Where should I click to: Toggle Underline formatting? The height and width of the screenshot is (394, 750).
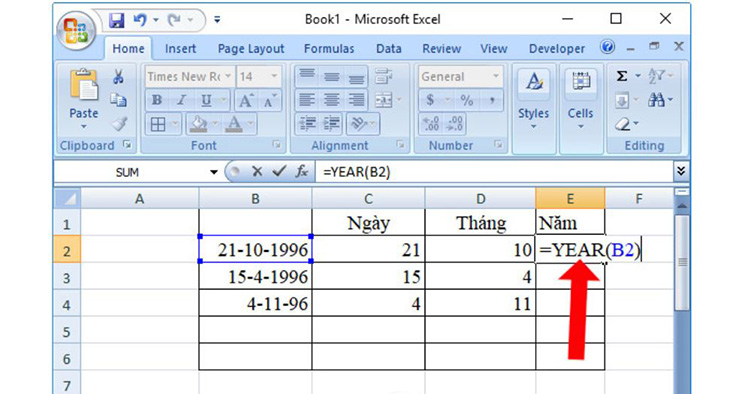tap(206, 100)
